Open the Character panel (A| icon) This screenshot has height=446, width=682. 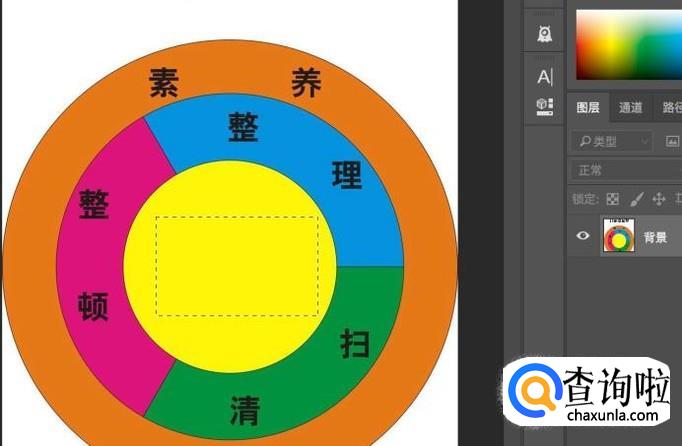tap(545, 77)
